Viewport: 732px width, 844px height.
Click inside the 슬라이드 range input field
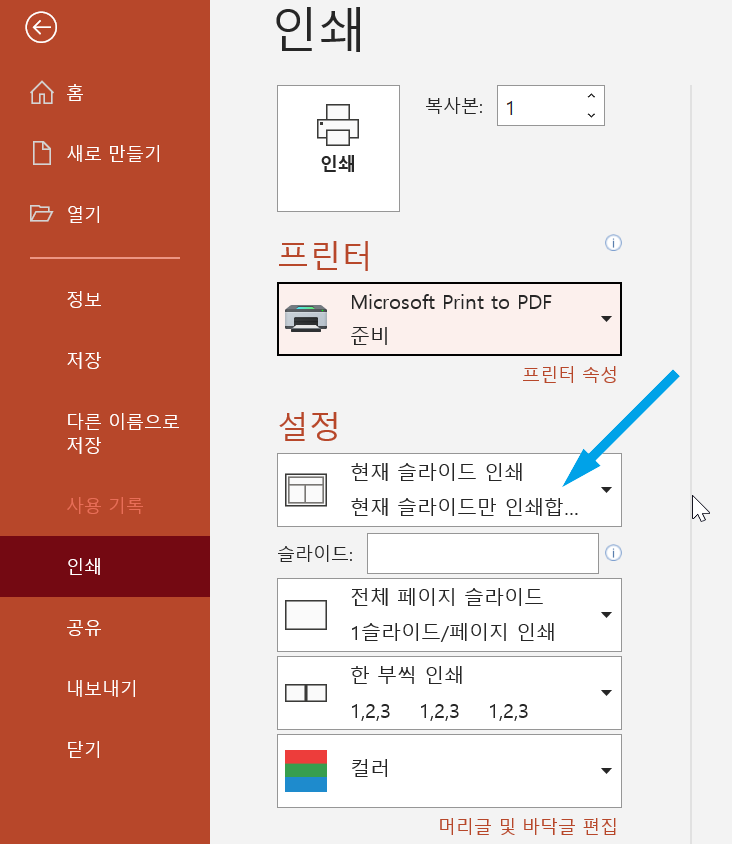point(483,553)
